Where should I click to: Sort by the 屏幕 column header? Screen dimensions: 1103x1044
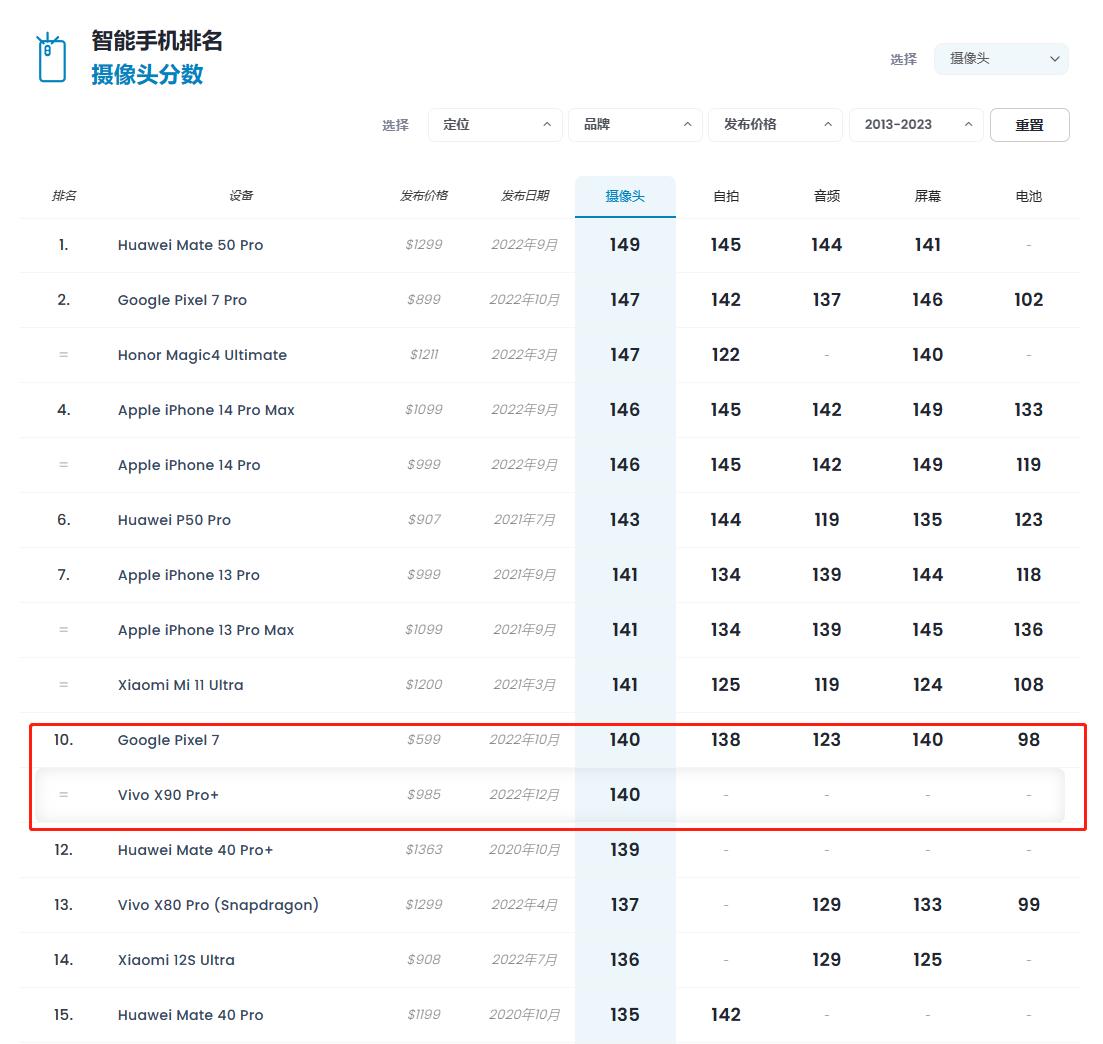point(928,197)
